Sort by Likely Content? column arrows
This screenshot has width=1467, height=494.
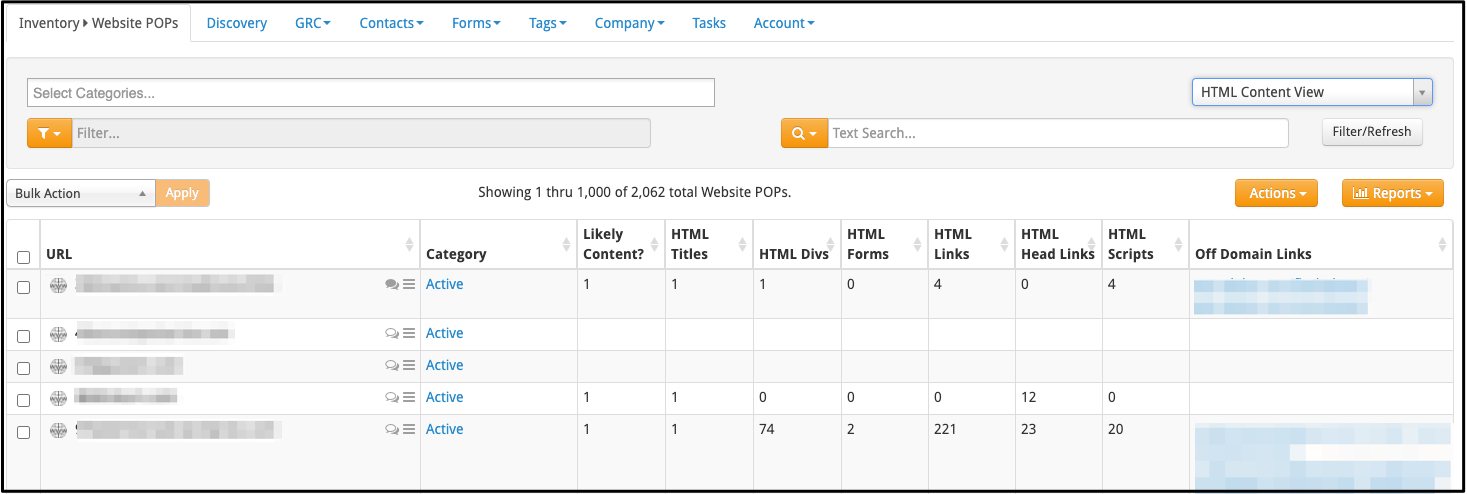655,245
